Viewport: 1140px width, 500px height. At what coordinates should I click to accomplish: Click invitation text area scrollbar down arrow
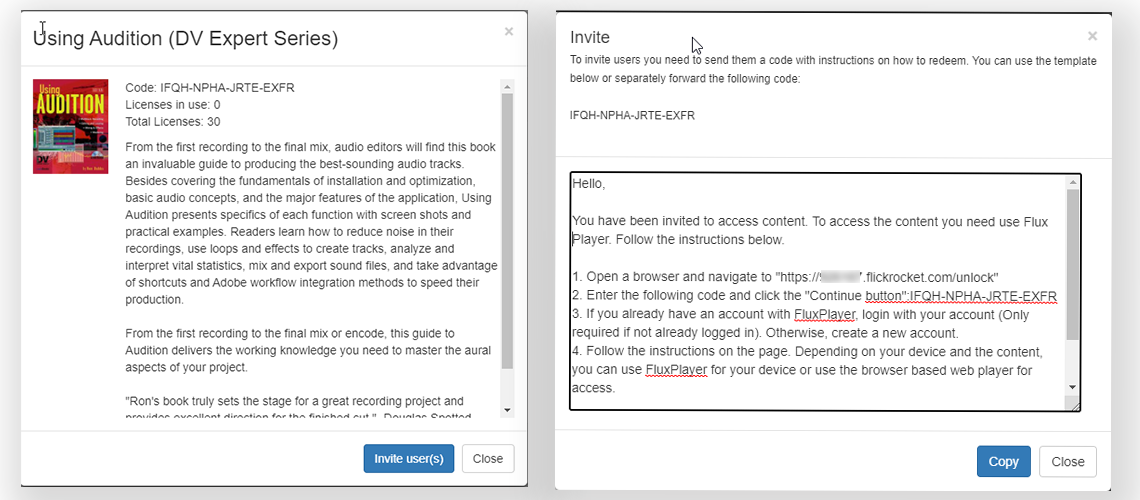pyautogui.click(x=1073, y=386)
